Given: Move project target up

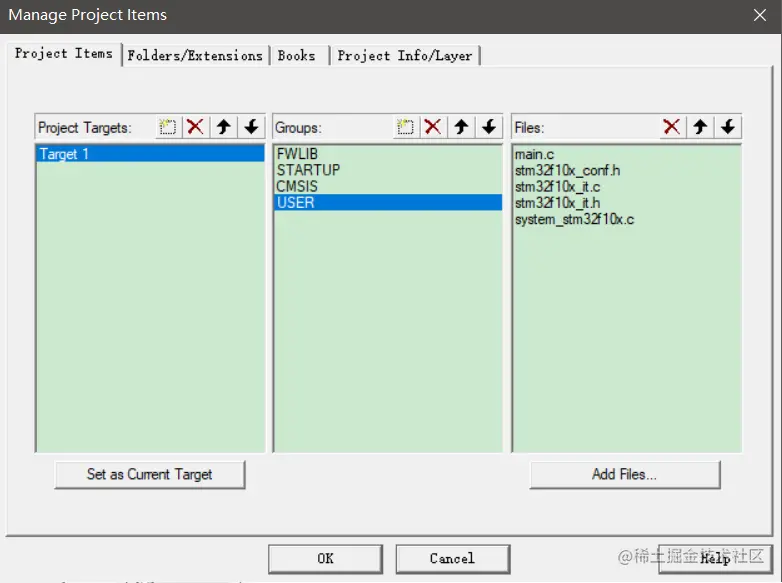Looking at the screenshot, I should [223, 127].
